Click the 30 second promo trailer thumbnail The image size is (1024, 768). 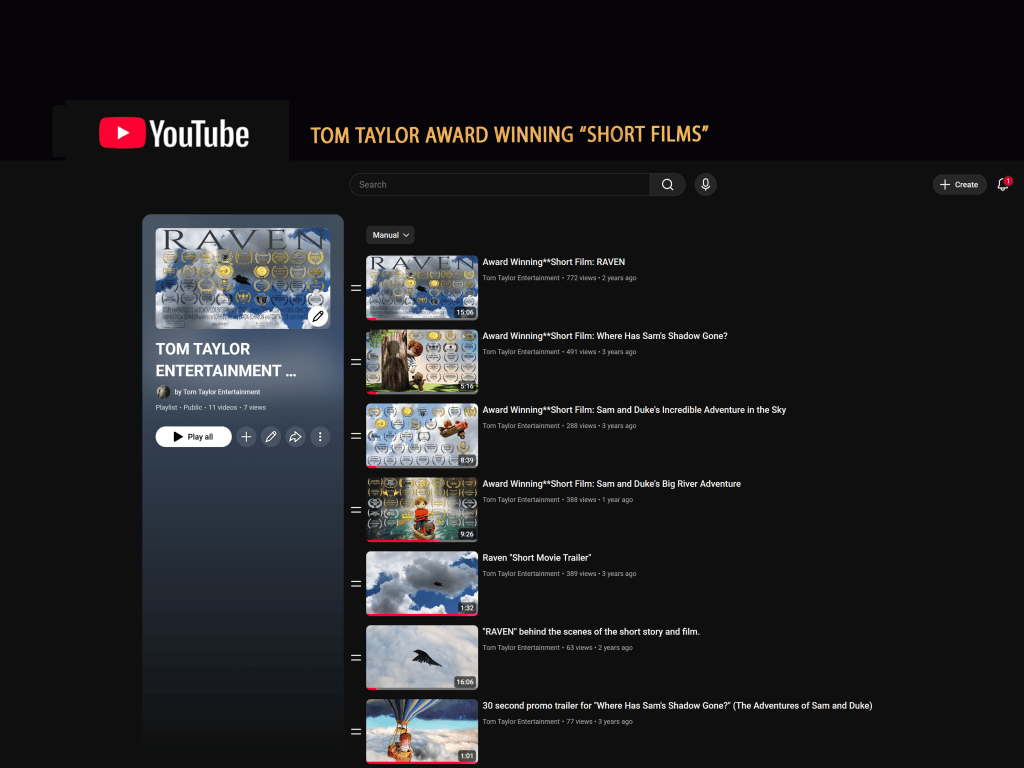(x=421, y=731)
